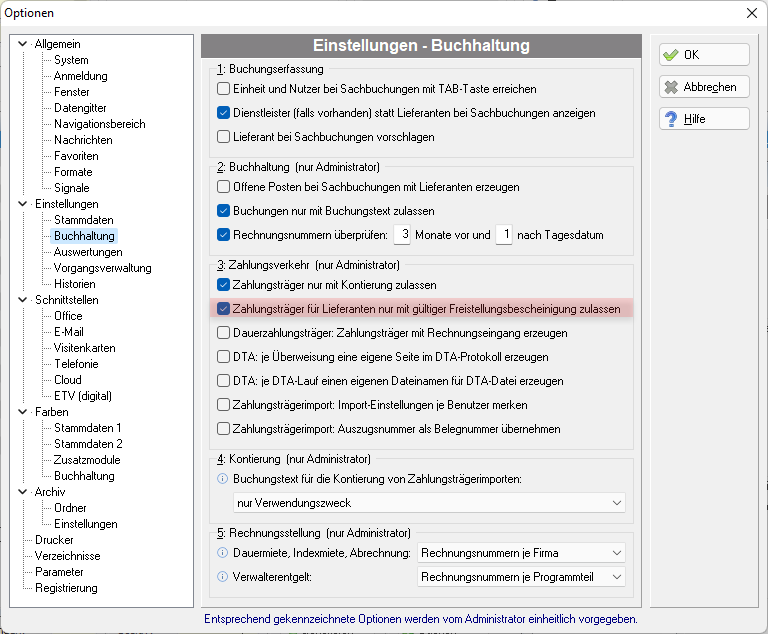Open Navigationsbereich settings
The height and width of the screenshot is (634, 768).
coord(99,124)
